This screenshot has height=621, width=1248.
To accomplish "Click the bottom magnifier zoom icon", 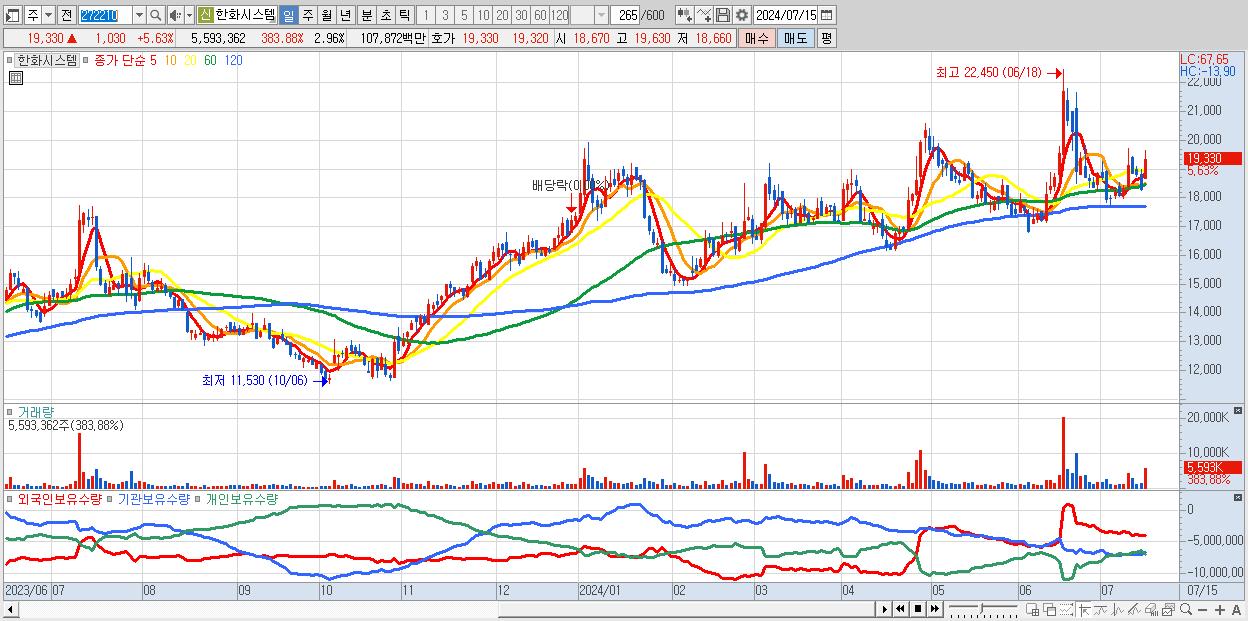I will pyautogui.click(x=1186, y=609).
